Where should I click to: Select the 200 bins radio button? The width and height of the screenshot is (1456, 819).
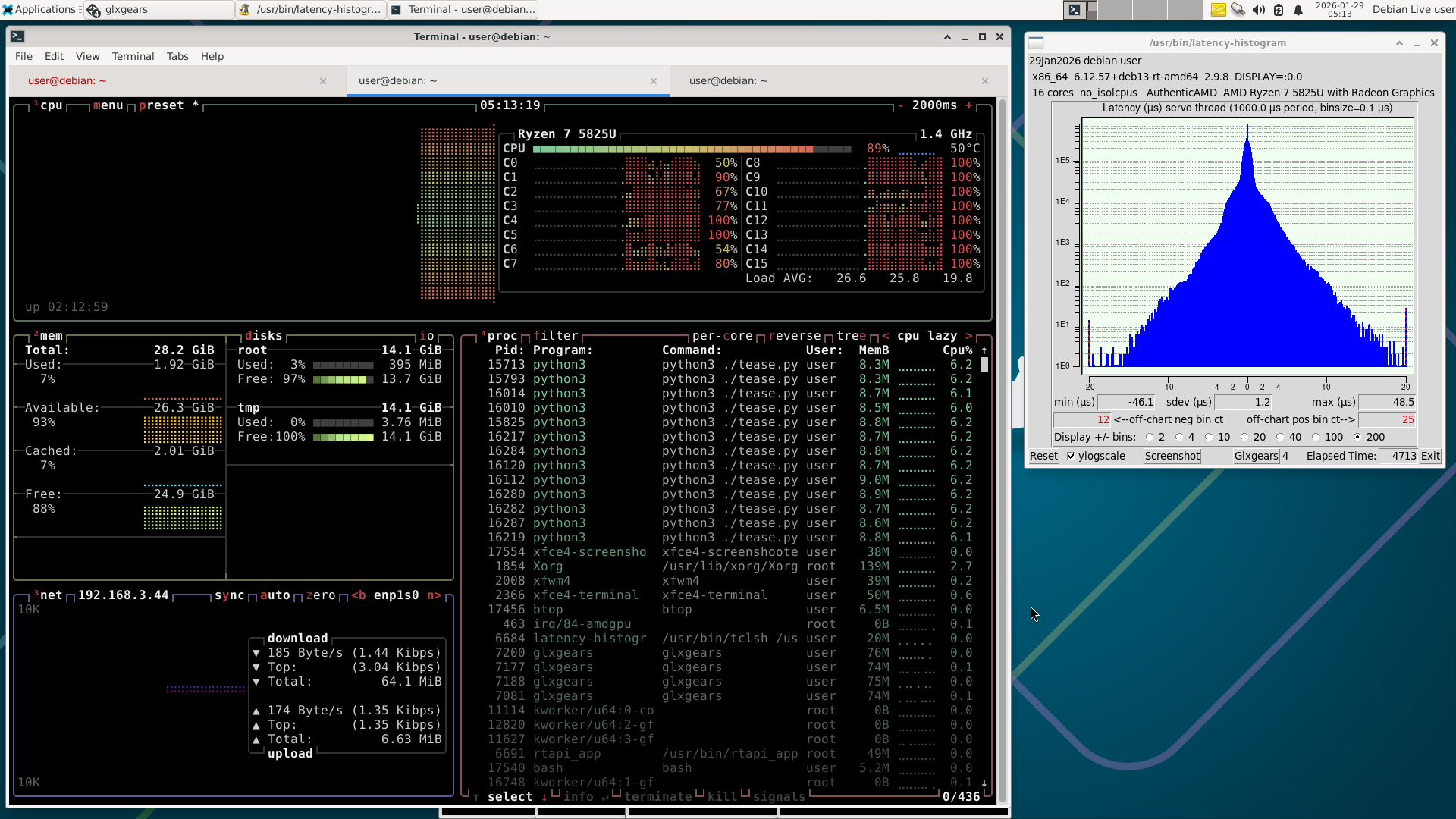(x=1357, y=438)
